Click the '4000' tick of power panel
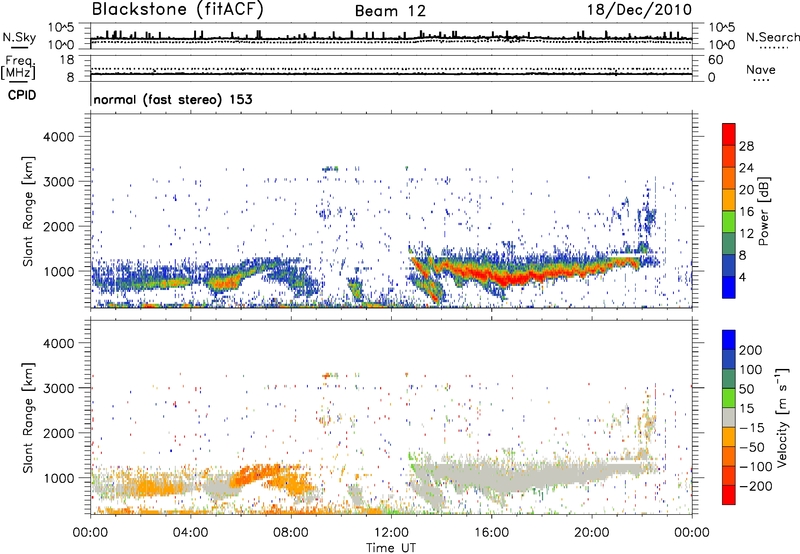The image size is (800, 554). tap(59, 137)
